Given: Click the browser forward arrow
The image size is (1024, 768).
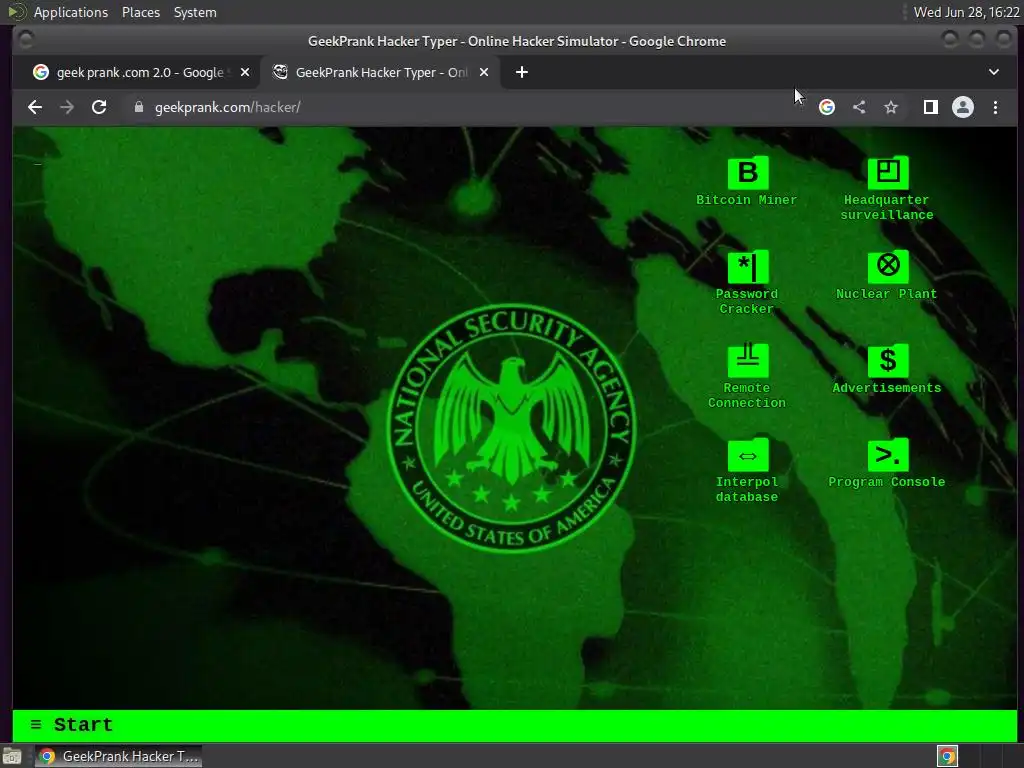Looking at the screenshot, I should coord(67,107).
